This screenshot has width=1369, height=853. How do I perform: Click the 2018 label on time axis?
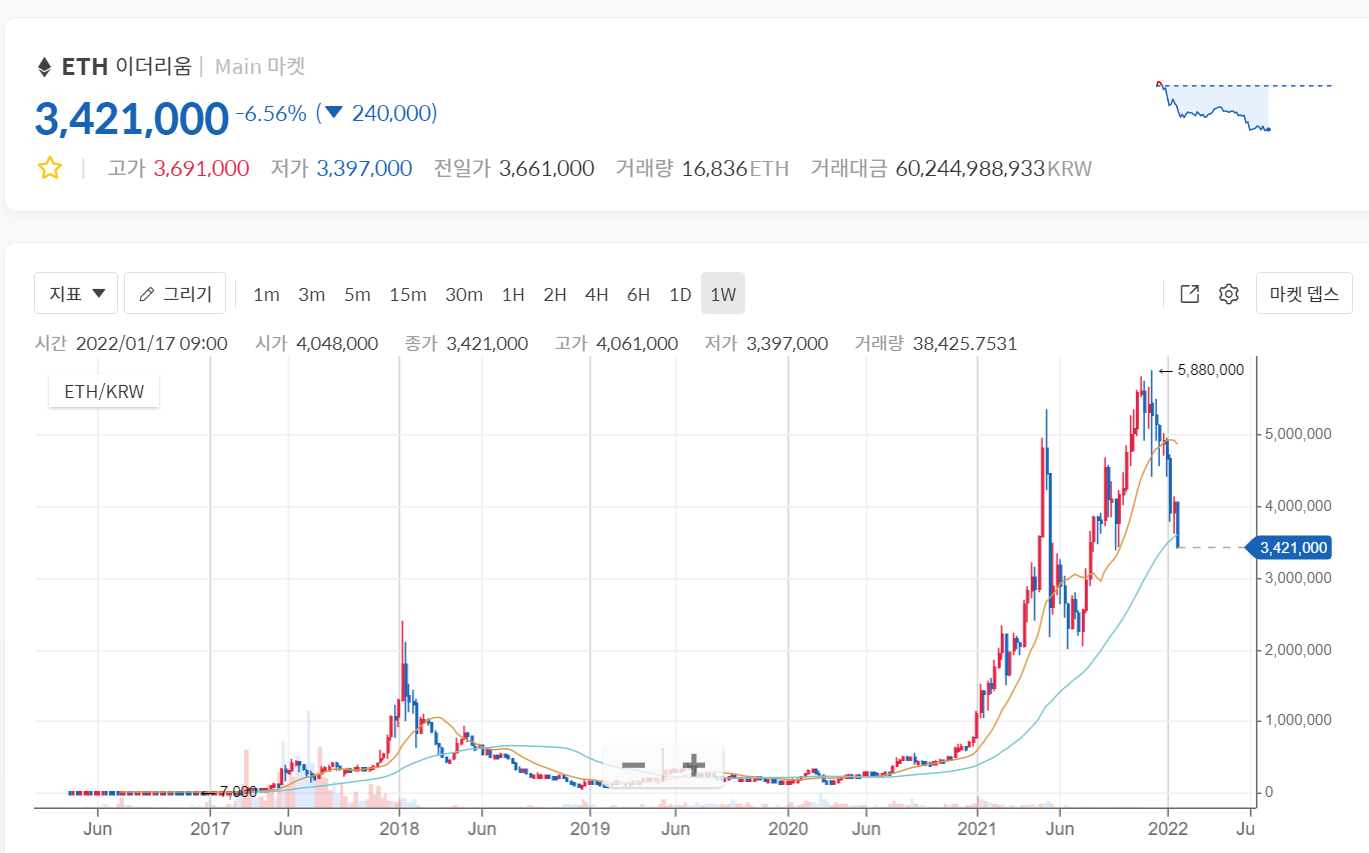click(399, 828)
